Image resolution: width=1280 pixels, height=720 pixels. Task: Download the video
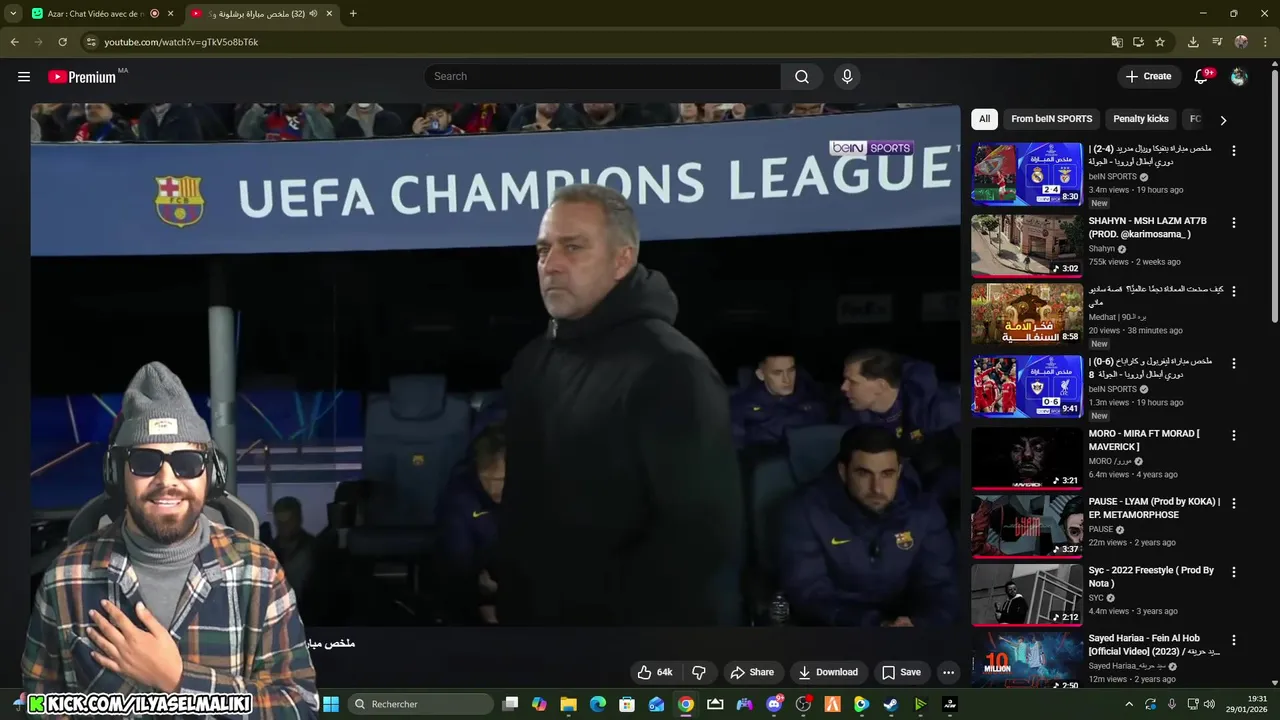828,672
